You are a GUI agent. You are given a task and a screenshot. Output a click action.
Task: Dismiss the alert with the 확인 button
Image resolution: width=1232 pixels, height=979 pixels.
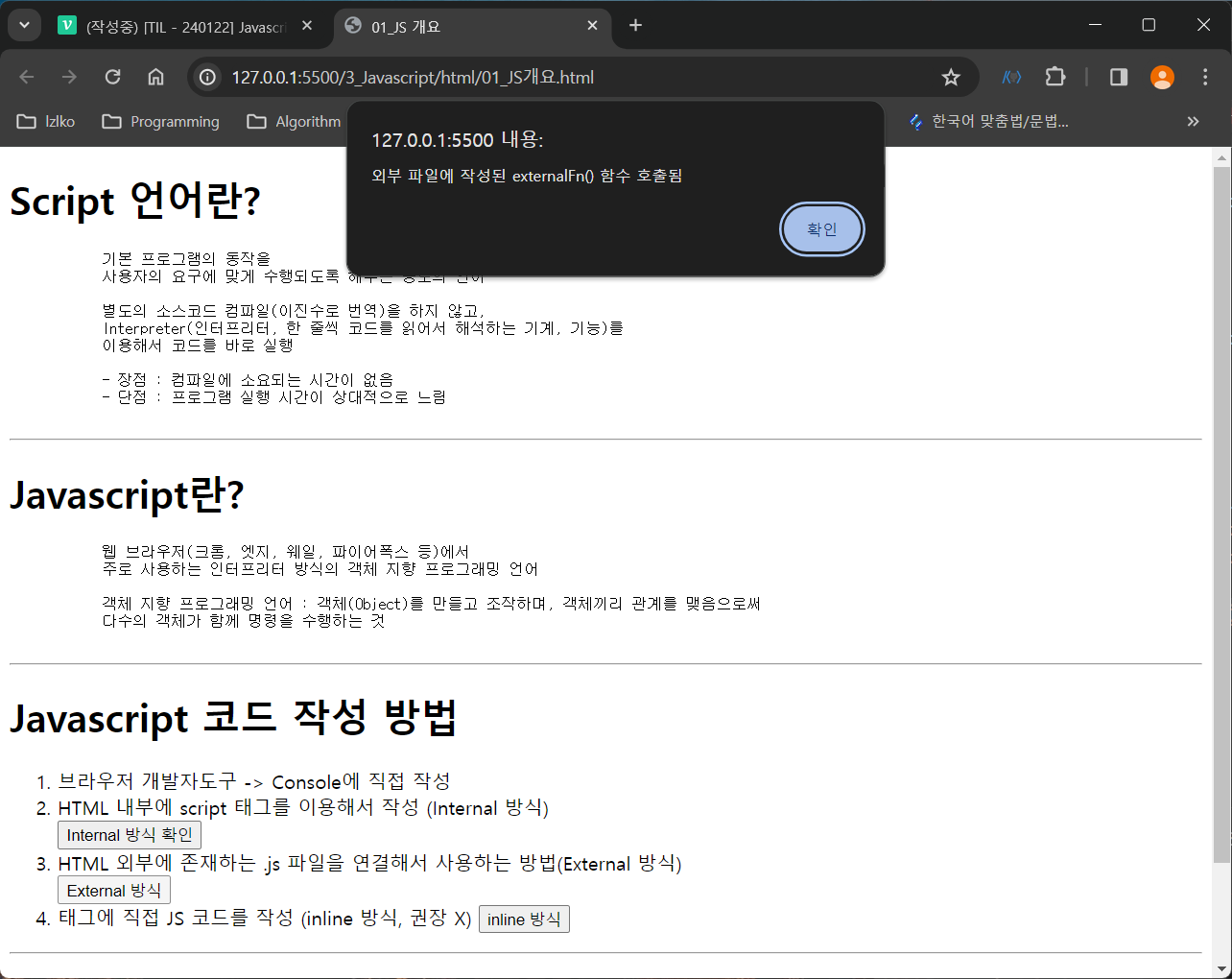[x=821, y=228]
